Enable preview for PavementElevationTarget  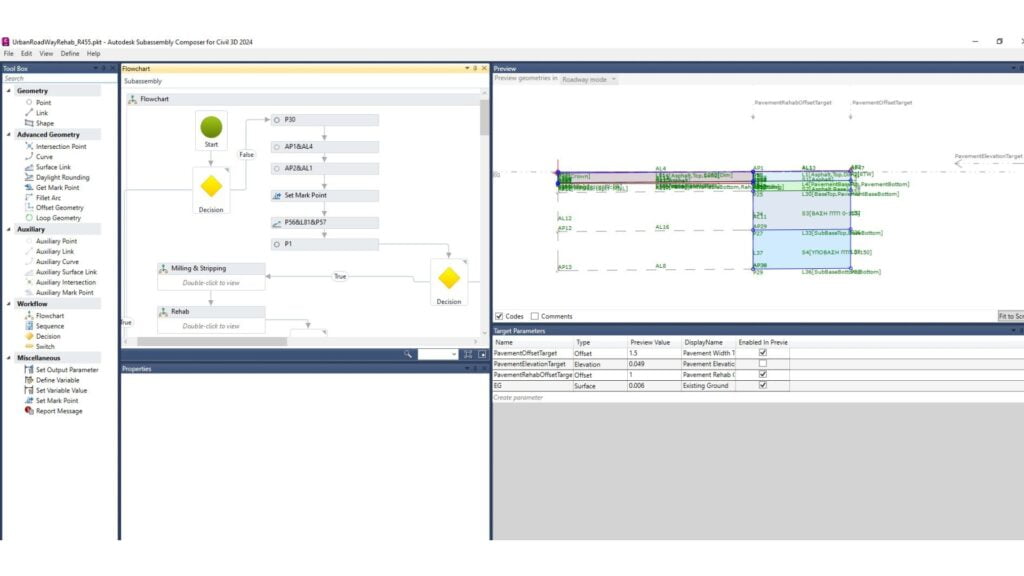coord(763,364)
